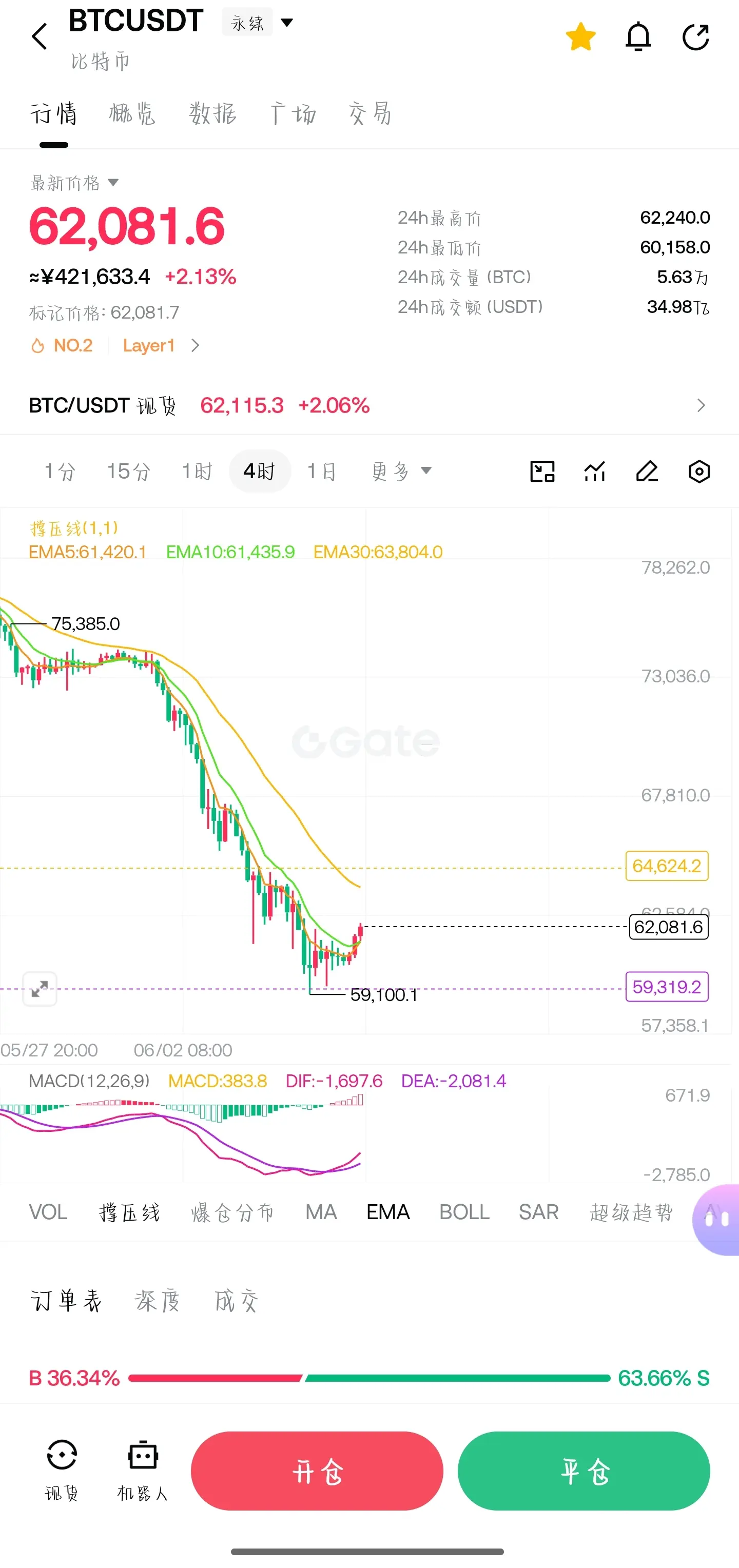Select the pencil drawing tool icon
Viewport: 739px width, 1568px height.
pyautogui.click(x=647, y=472)
